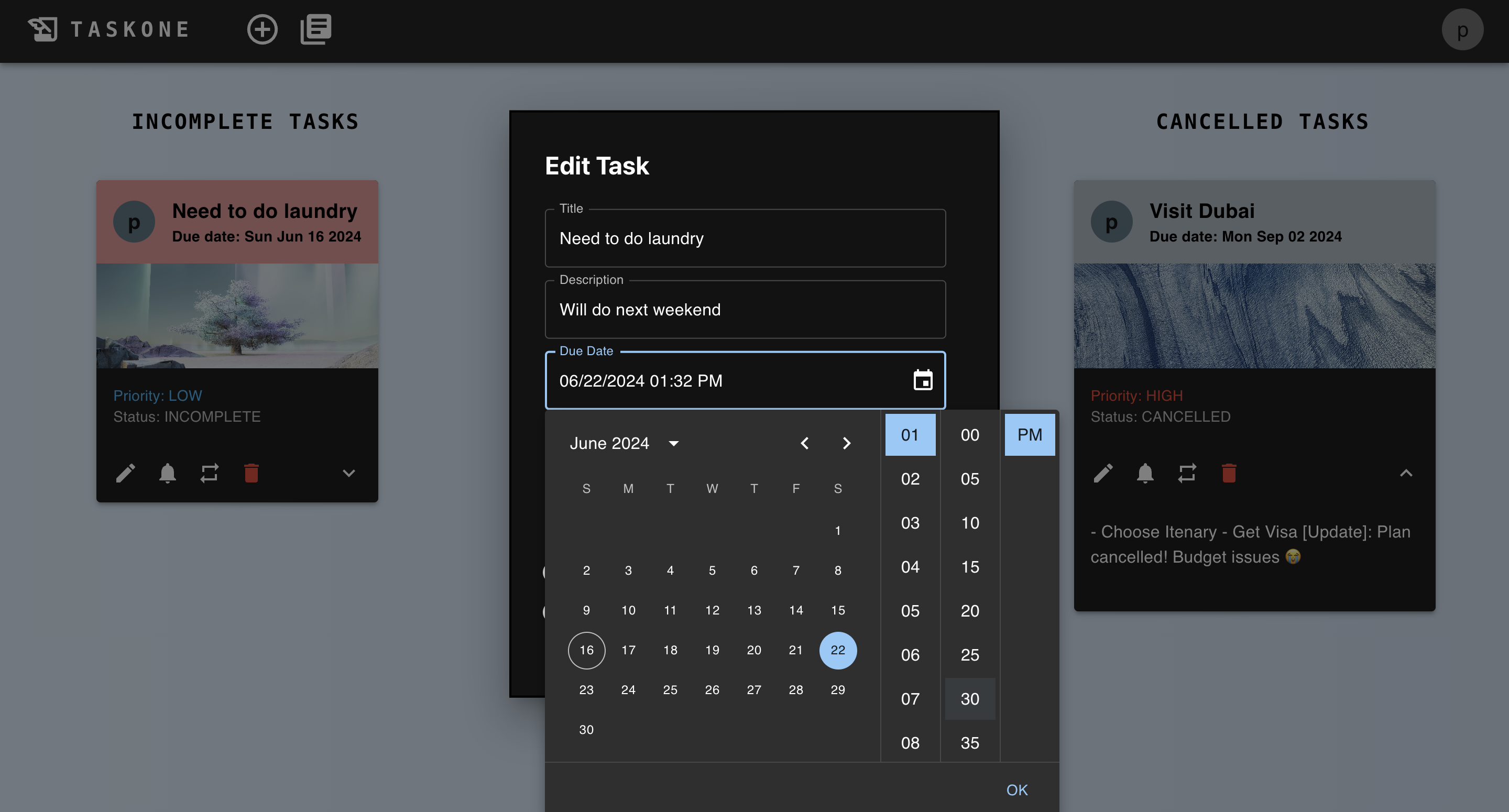Expand the Need to do laundry card
Viewport: 1509px width, 812px height.
pyautogui.click(x=348, y=473)
